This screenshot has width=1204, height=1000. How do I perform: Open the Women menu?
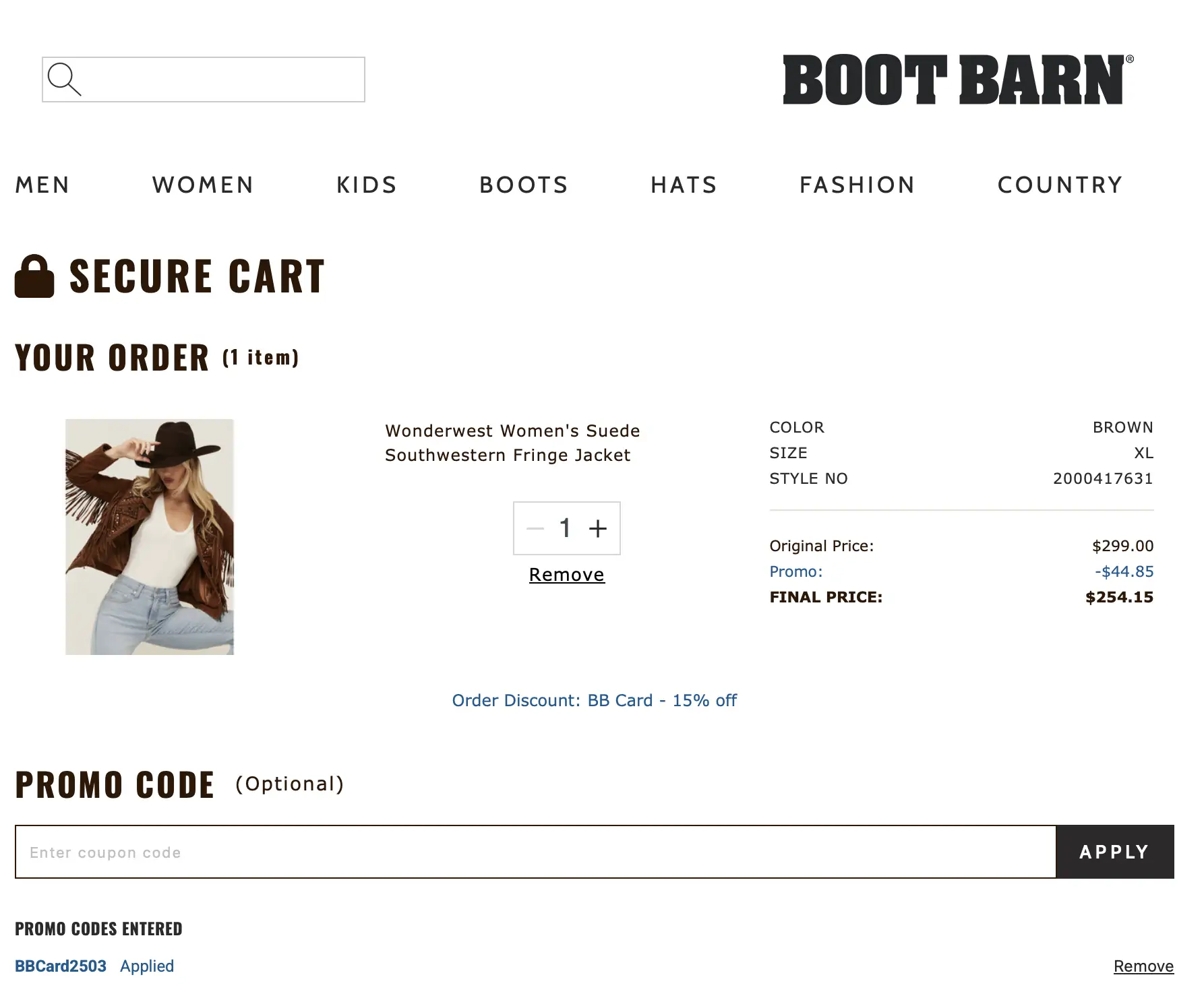tap(203, 185)
